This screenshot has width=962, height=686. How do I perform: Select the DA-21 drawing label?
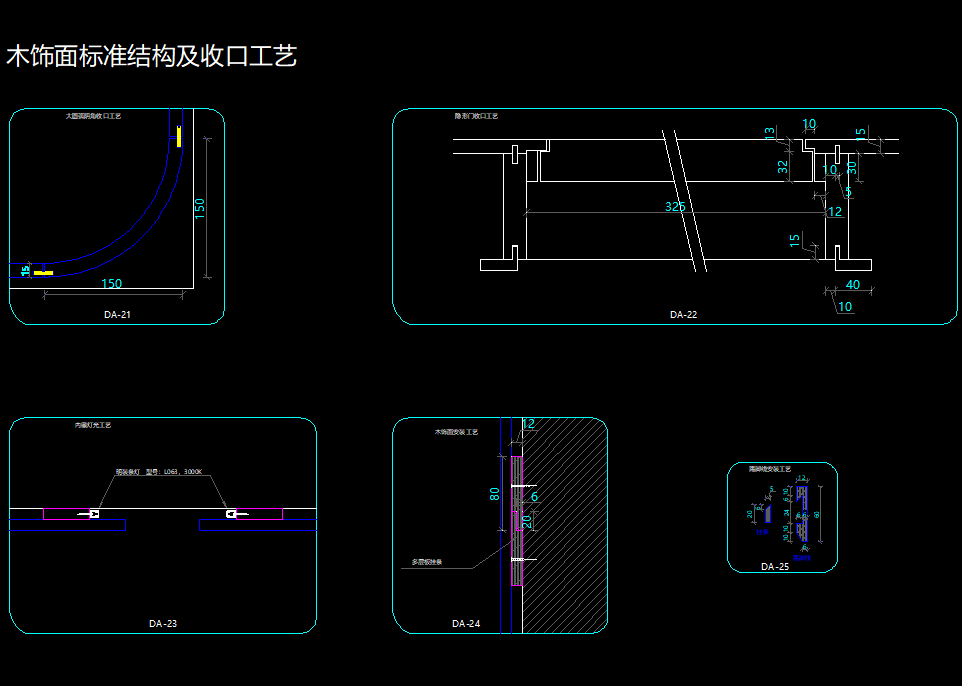point(117,315)
